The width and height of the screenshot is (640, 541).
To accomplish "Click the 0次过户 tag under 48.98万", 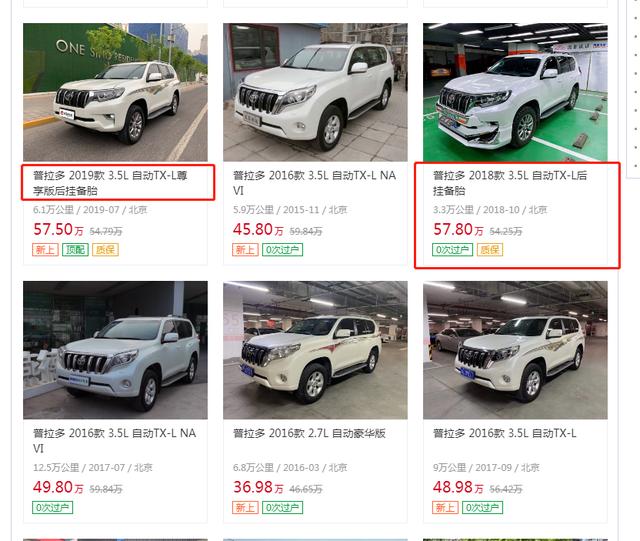I will (482, 508).
